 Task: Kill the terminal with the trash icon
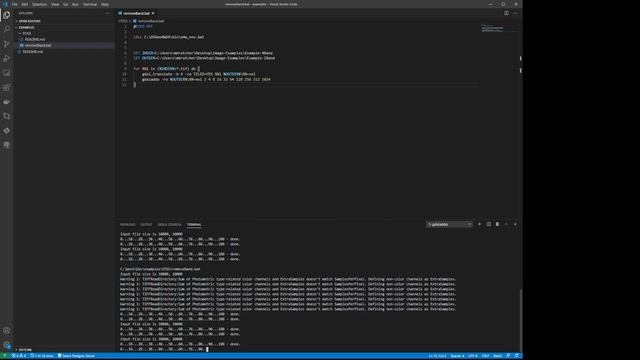(x=497, y=224)
